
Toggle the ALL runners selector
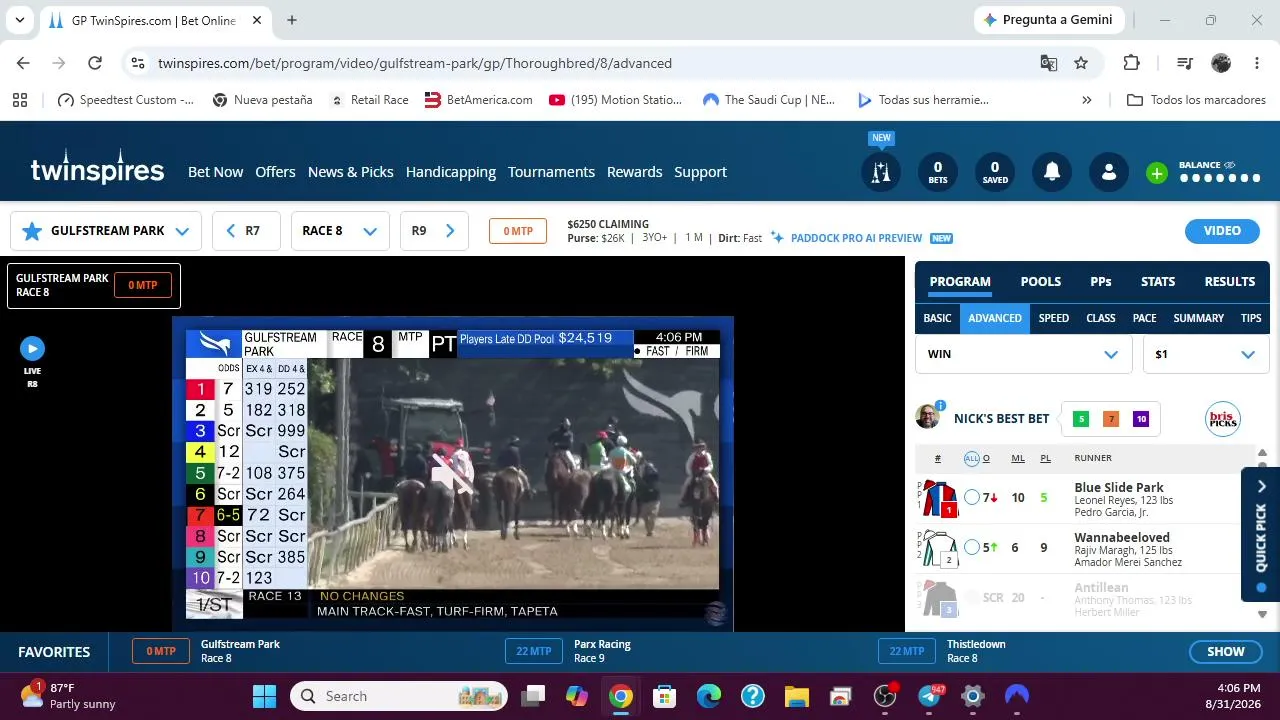click(971, 459)
